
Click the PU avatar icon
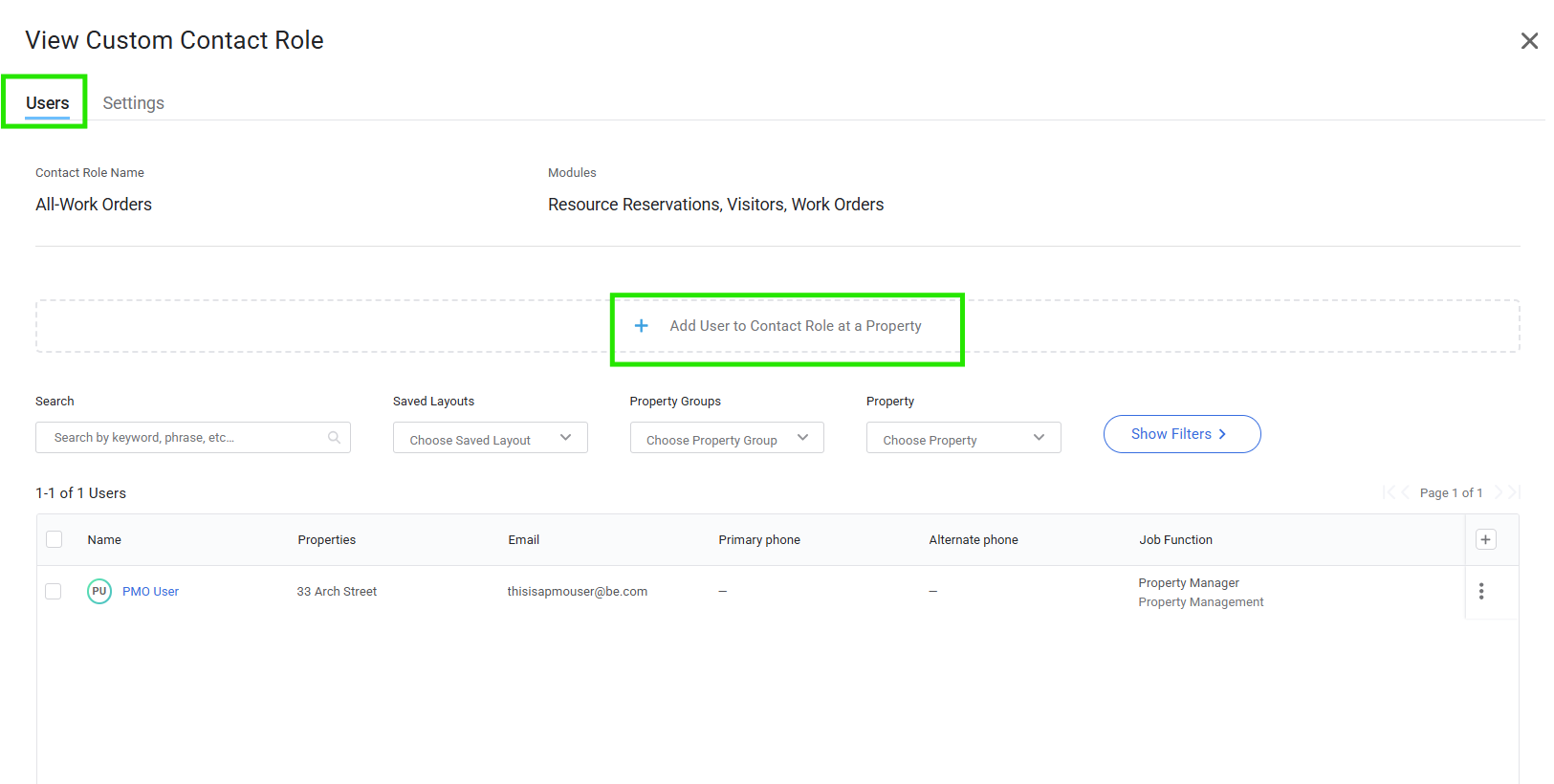pos(99,592)
